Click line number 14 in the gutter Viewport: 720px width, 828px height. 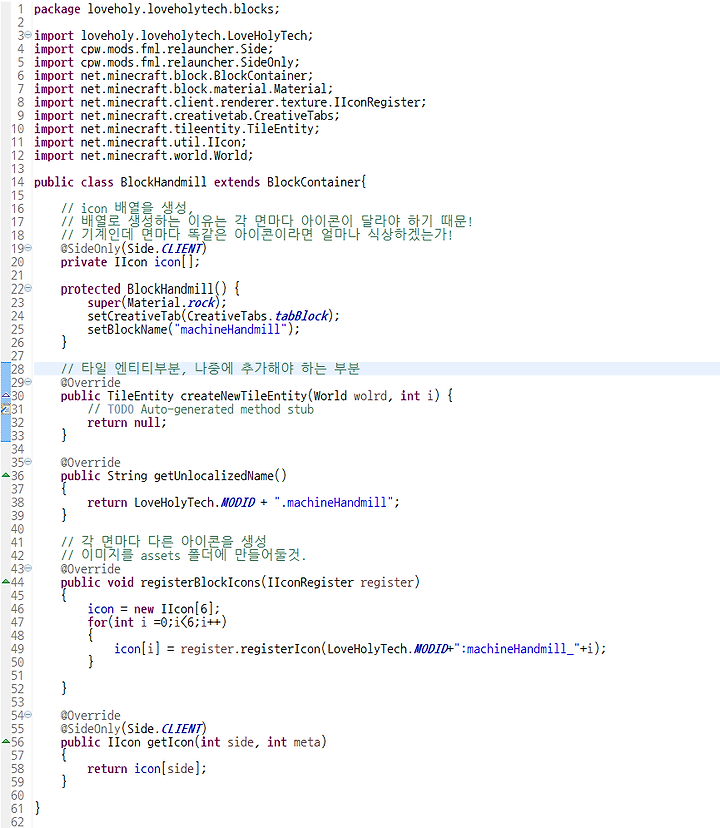(17, 182)
